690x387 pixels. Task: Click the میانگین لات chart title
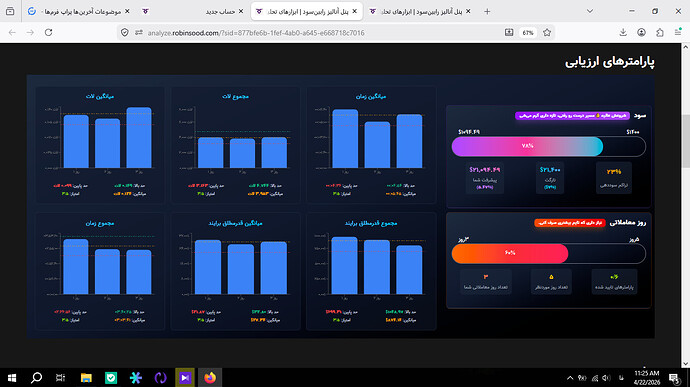100,96
